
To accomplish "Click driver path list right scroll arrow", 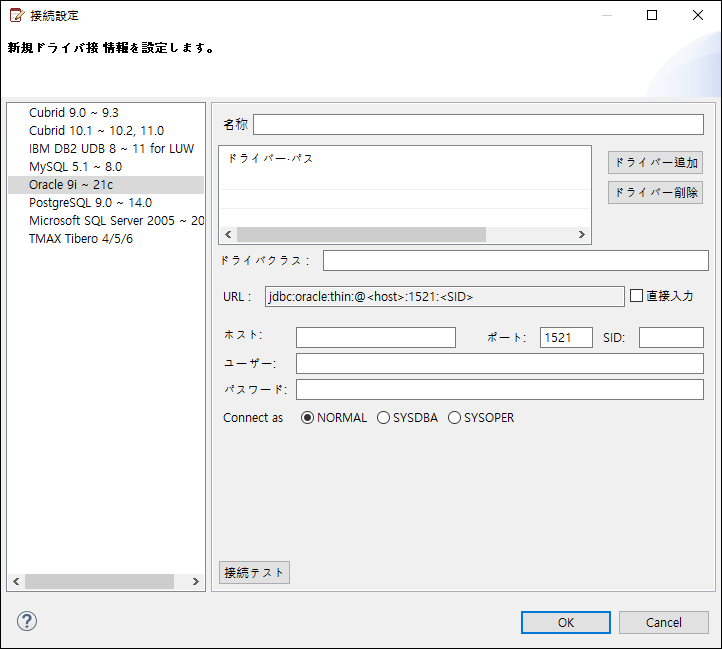I will tap(582, 234).
